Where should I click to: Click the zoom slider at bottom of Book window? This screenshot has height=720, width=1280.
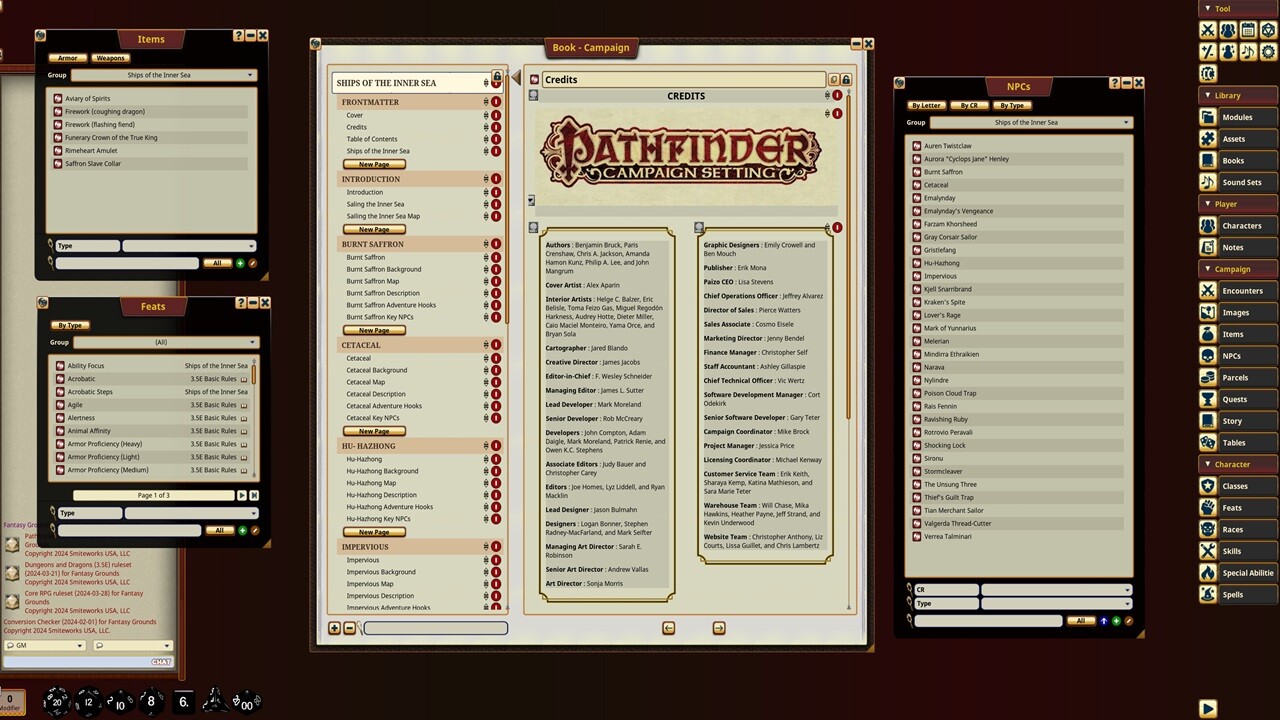[x=437, y=628]
